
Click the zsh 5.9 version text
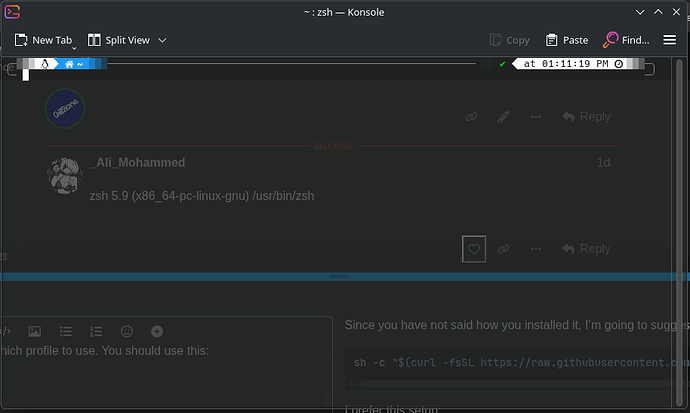pyautogui.click(x=202, y=196)
